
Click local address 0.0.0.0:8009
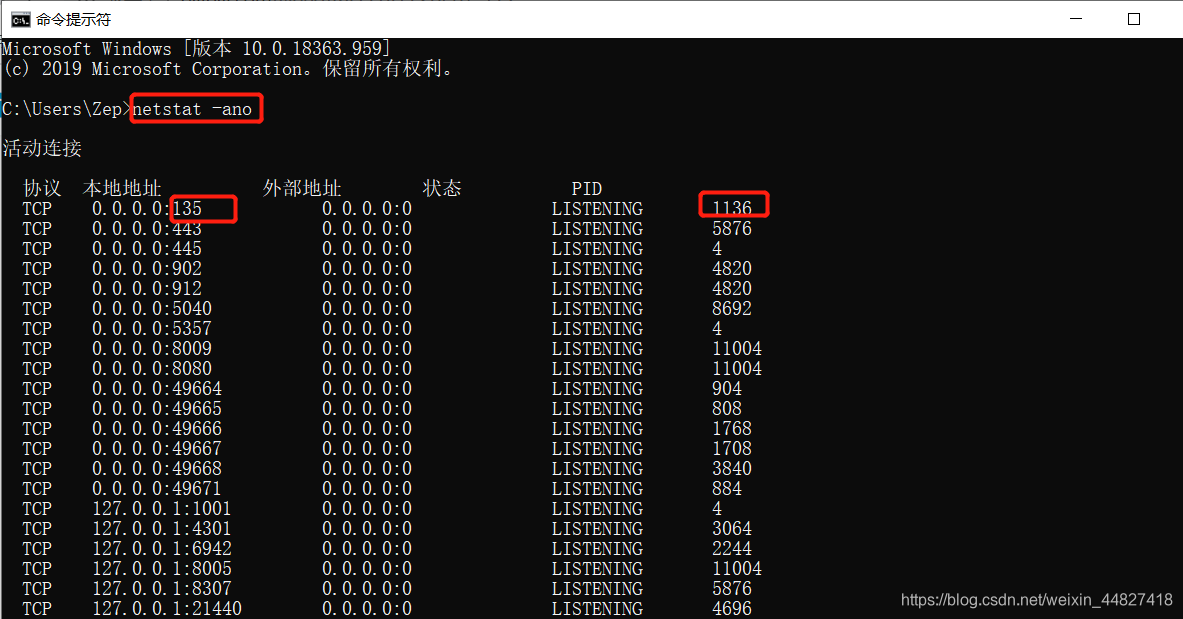point(152,349)
